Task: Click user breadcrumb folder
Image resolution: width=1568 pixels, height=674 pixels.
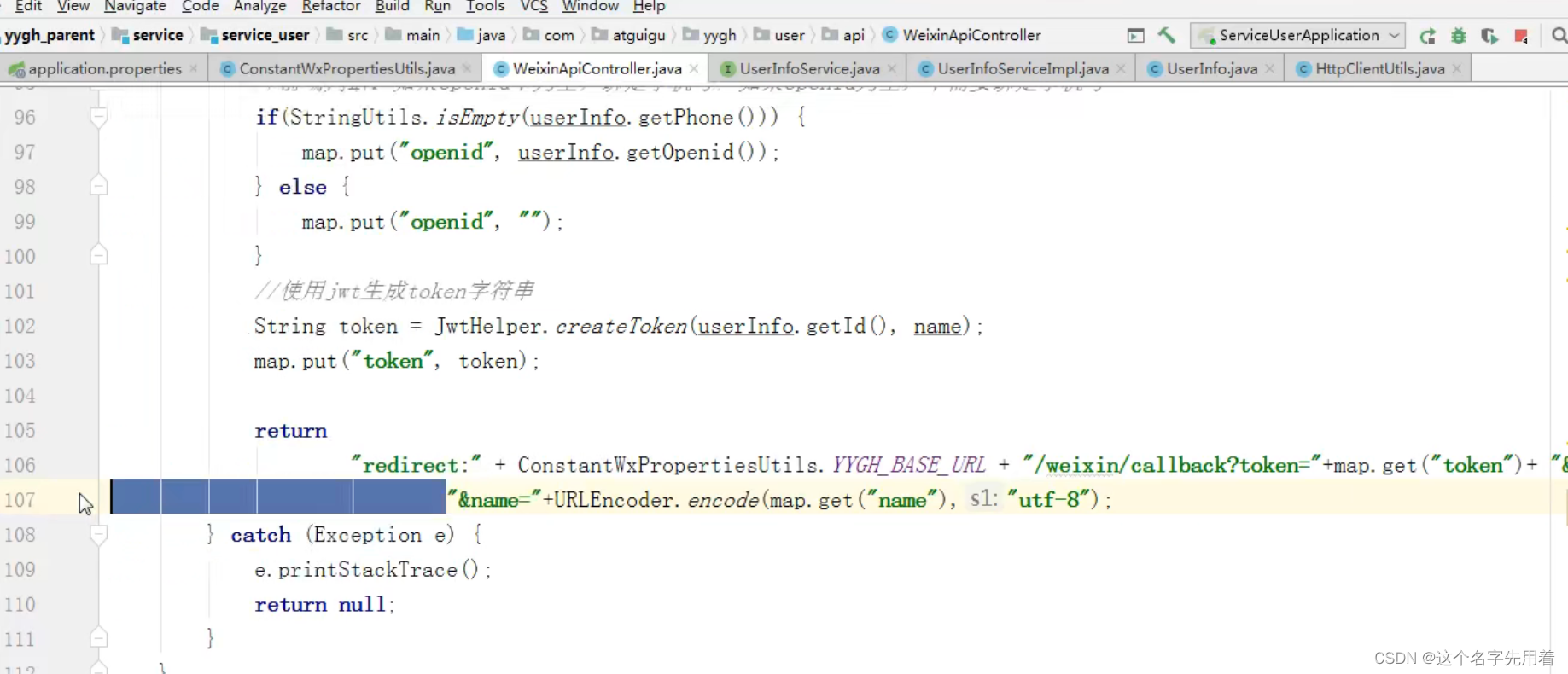Action: point(779,35)
